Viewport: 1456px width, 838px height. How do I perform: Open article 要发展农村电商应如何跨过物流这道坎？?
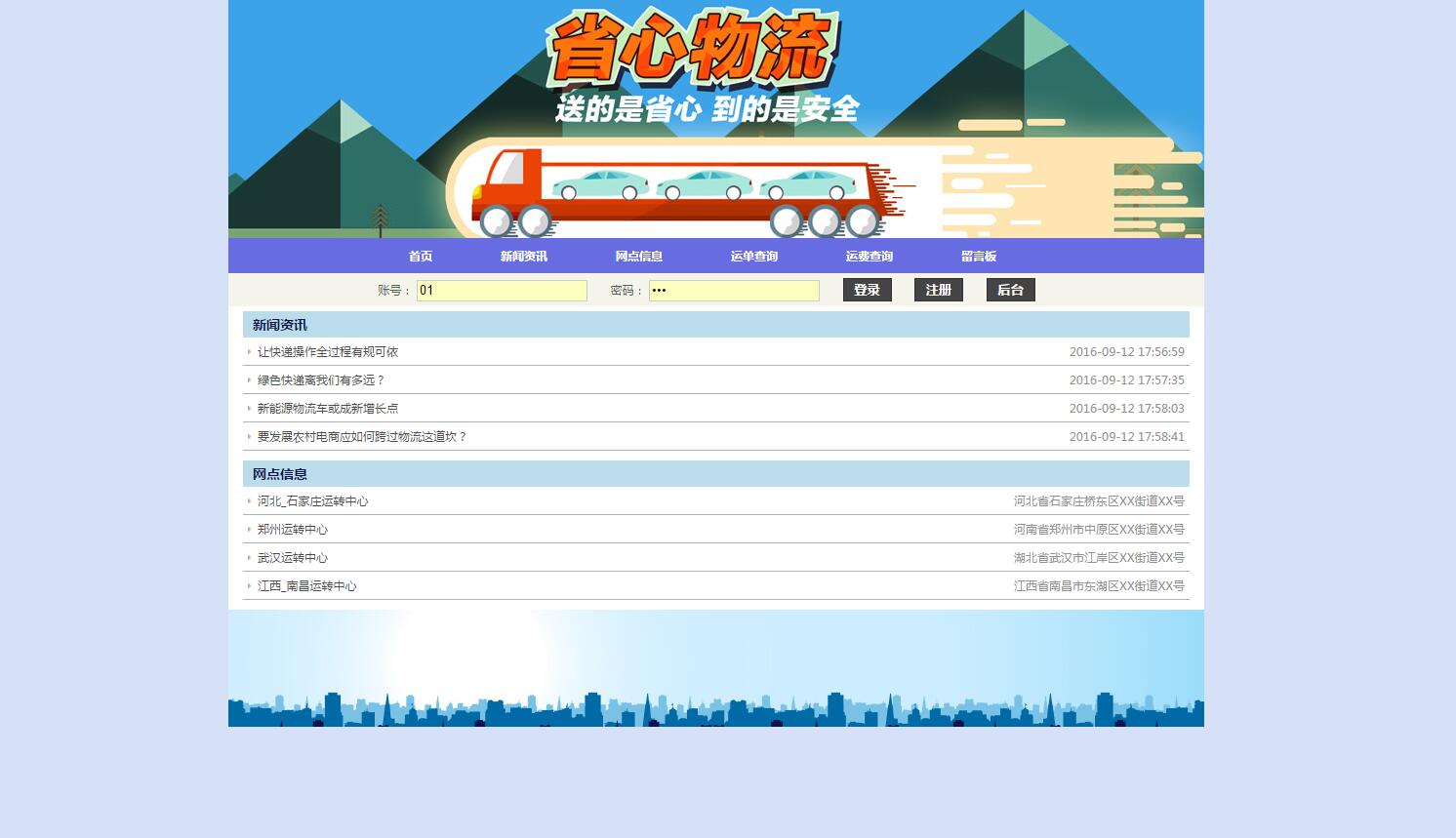coord(362,437)
